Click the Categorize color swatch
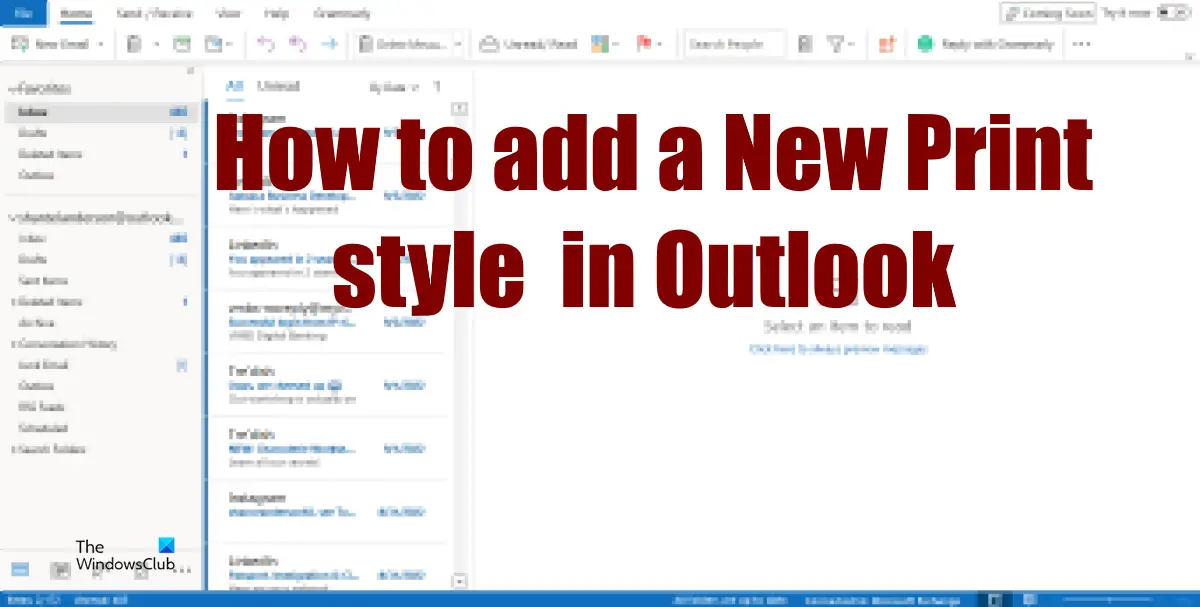 pos(598,43)
